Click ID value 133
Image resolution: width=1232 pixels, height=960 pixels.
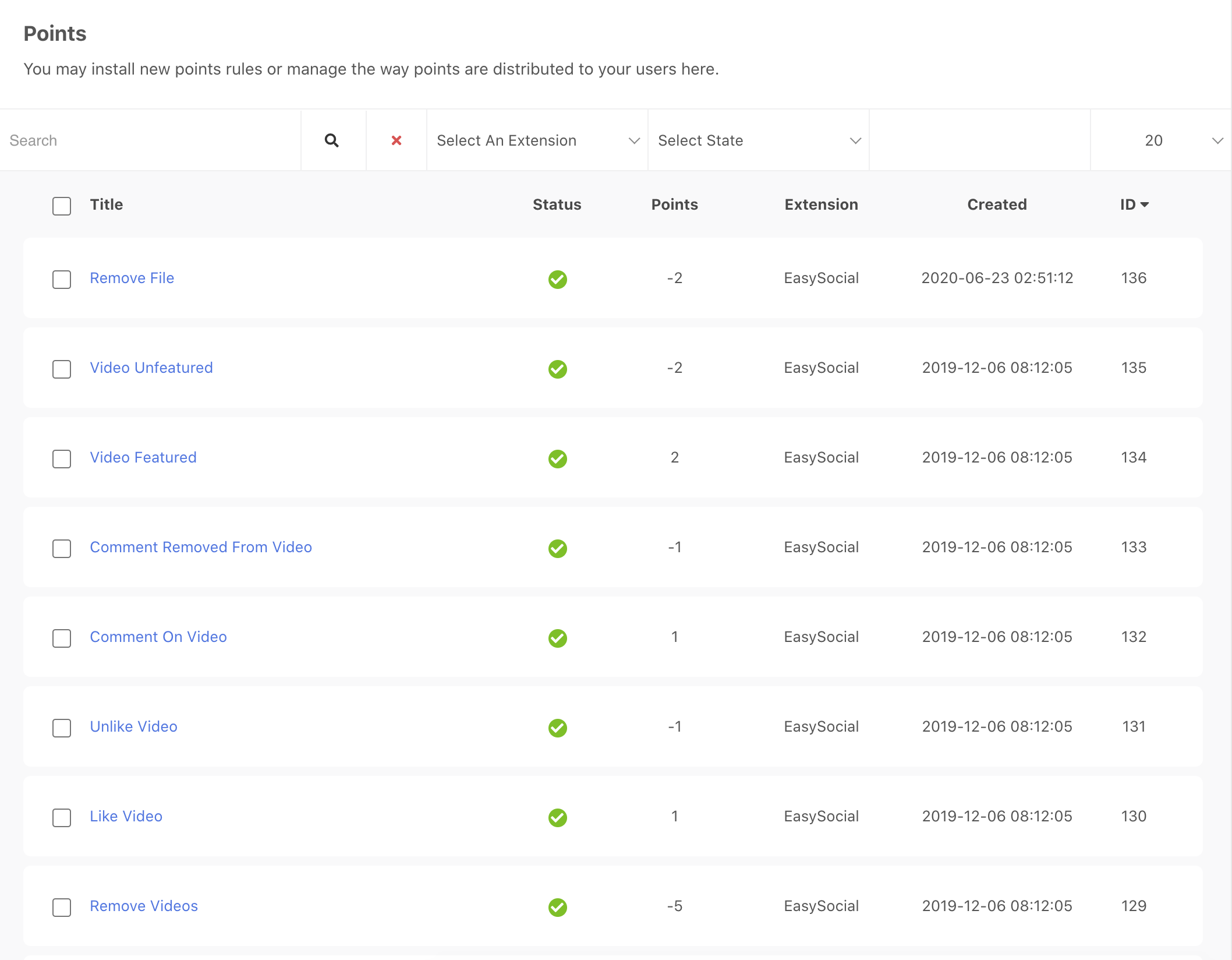[x=1134, y=547]
